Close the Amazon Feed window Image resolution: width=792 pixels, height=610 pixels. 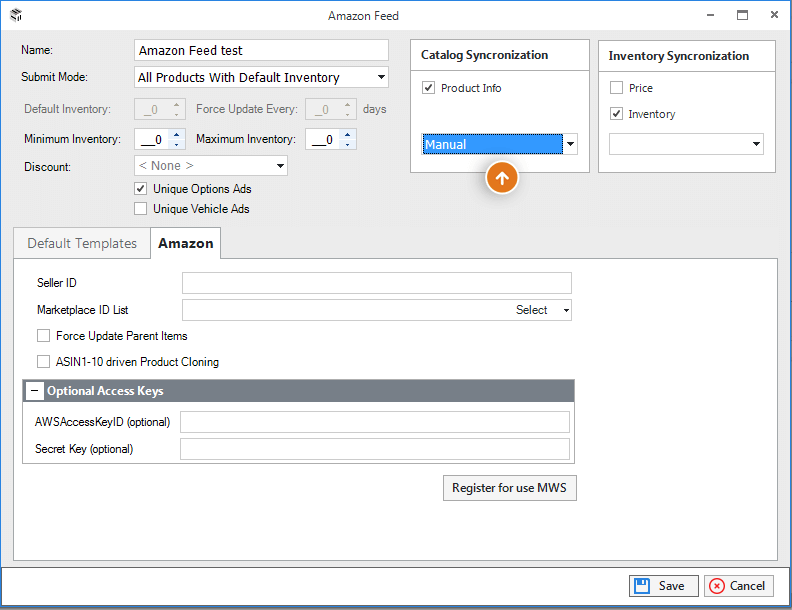pyautogui.click(x=774, y=15)
